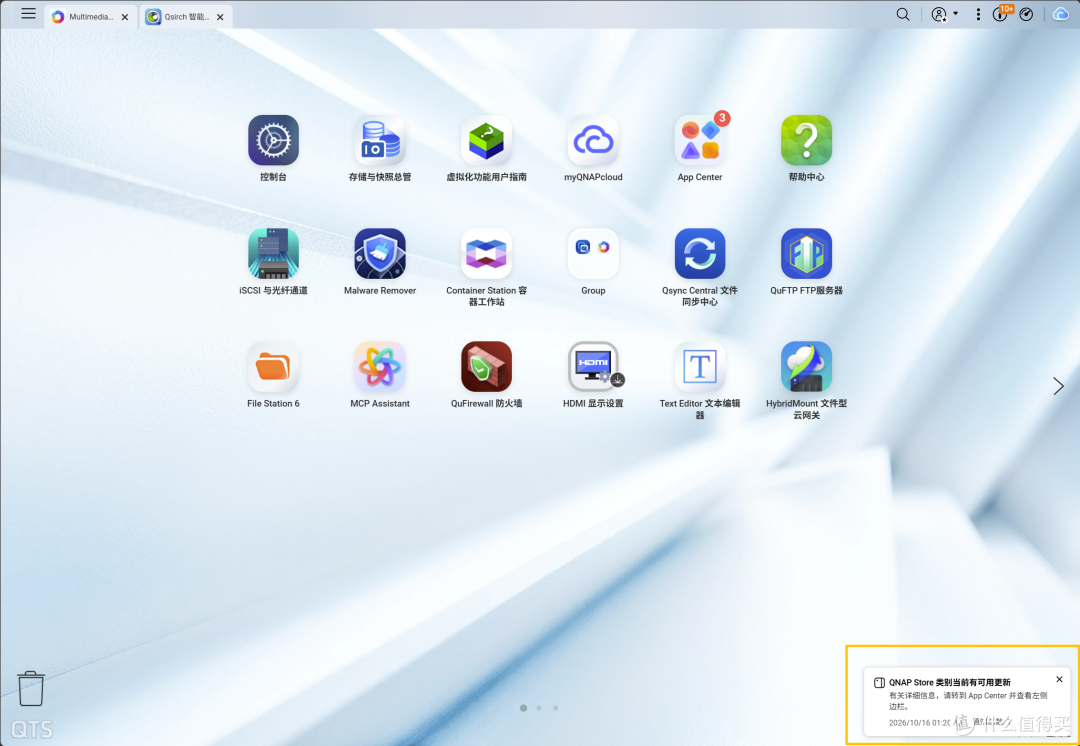Close the Qsirch tab
The image size is (1080, 746).
220,17
